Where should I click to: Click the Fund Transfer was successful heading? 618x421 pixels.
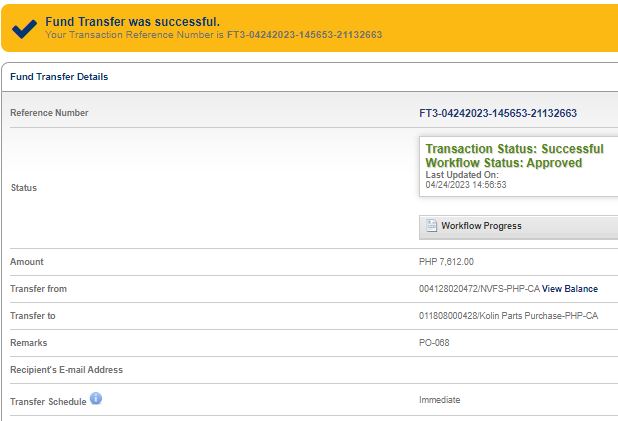[x=133, y=21]
